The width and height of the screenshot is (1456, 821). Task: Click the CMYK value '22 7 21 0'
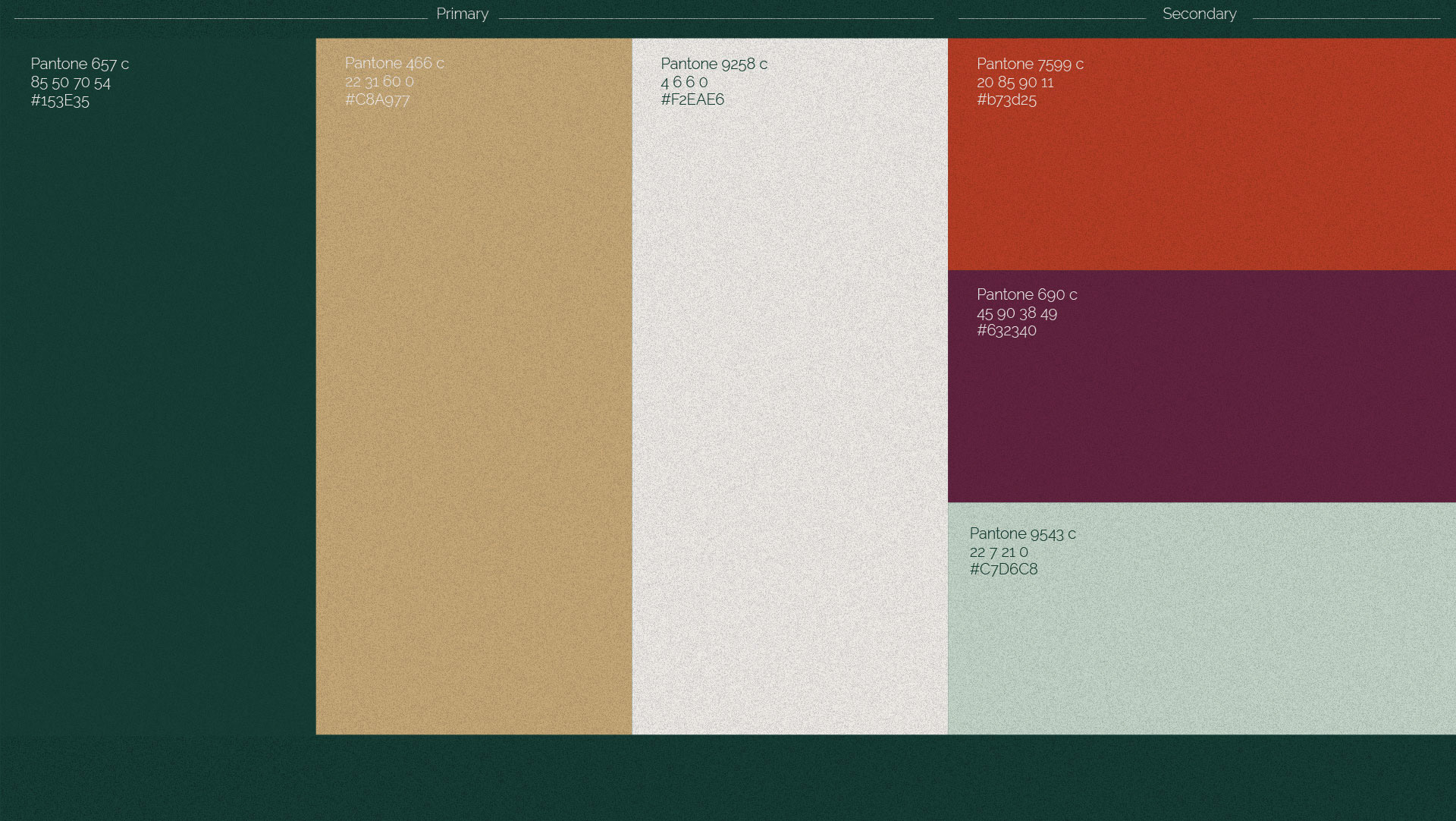coord(999,552)
